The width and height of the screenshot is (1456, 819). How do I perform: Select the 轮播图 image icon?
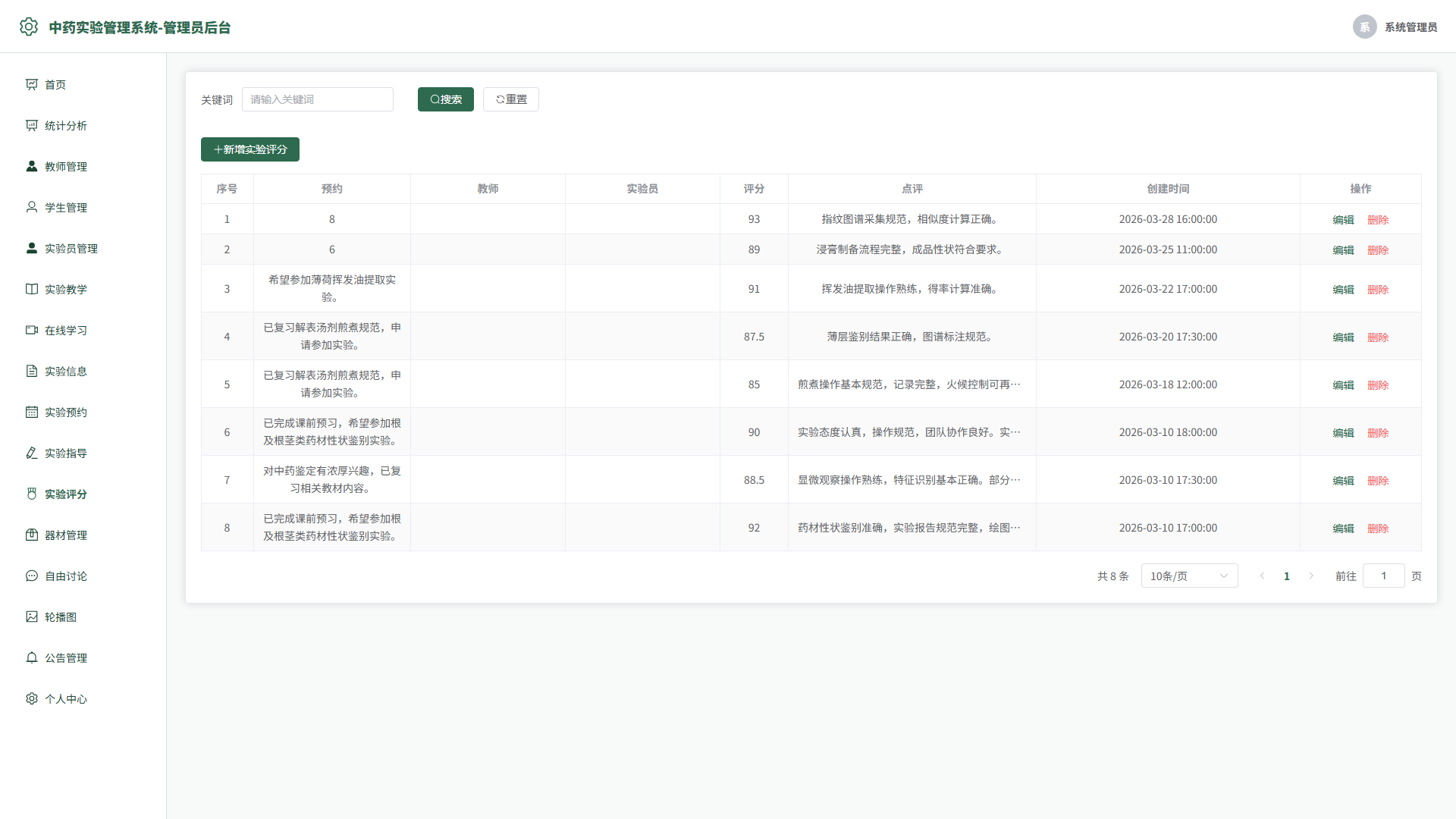coord(32,617)
